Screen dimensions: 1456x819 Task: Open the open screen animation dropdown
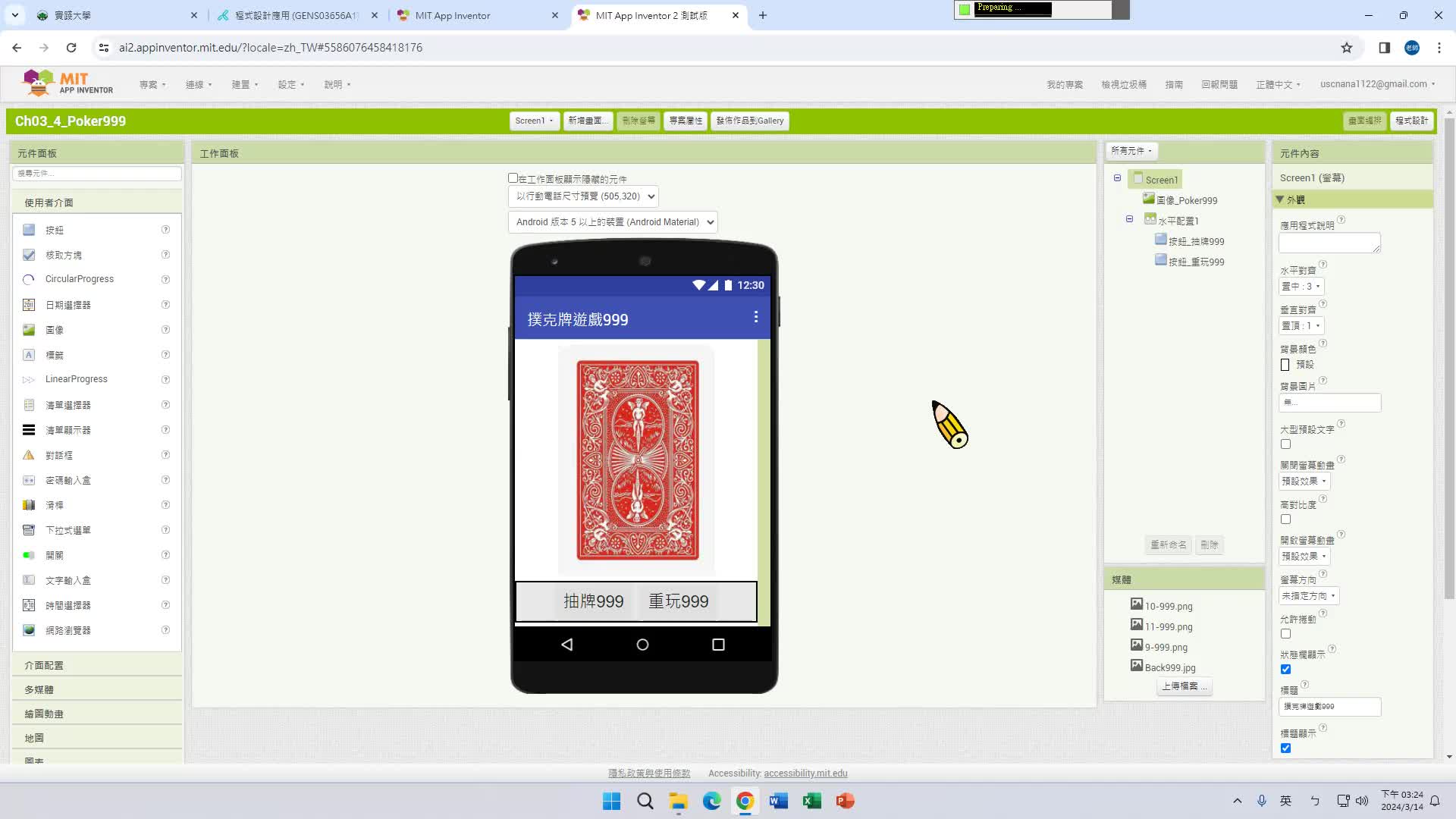coord(1304,557)
